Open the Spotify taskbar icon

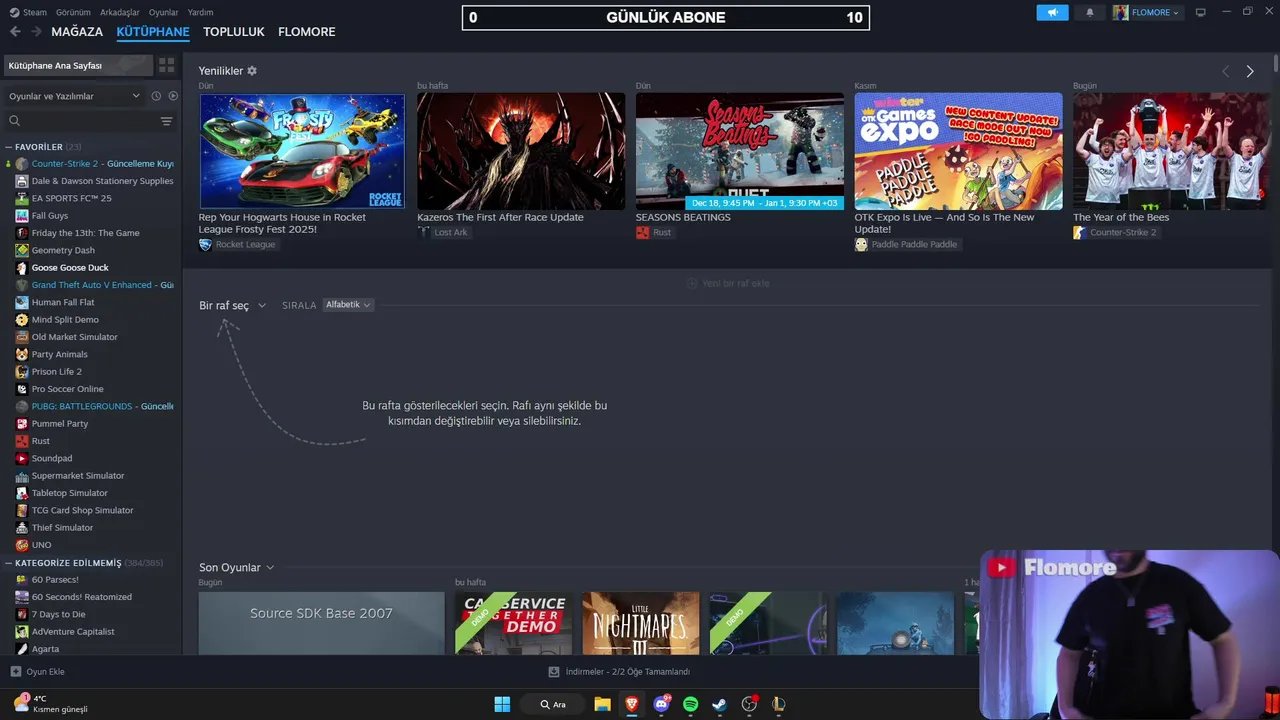(690, 704)
